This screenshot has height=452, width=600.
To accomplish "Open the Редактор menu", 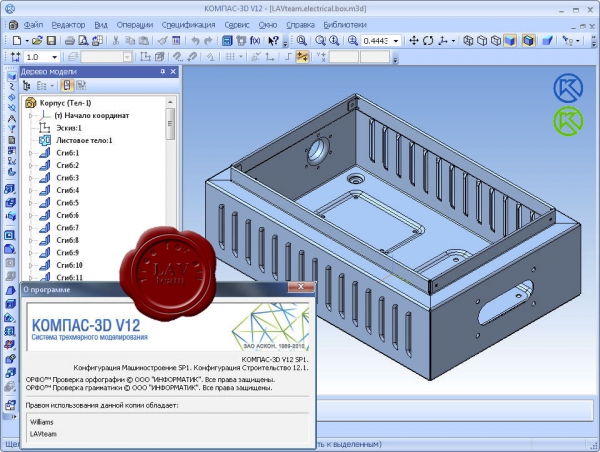I will [68, 25].
